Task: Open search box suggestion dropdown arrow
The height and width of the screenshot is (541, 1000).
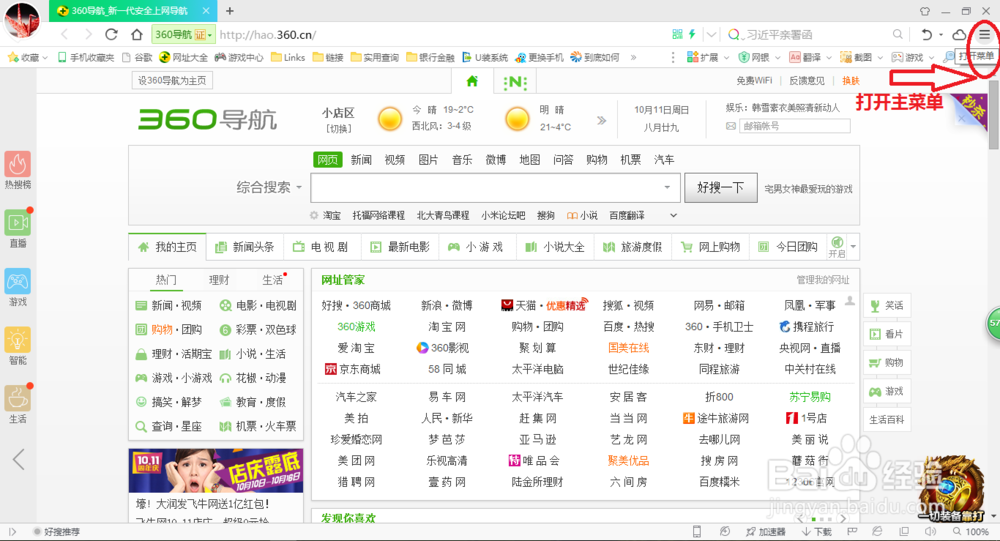Action: point(667,188)
